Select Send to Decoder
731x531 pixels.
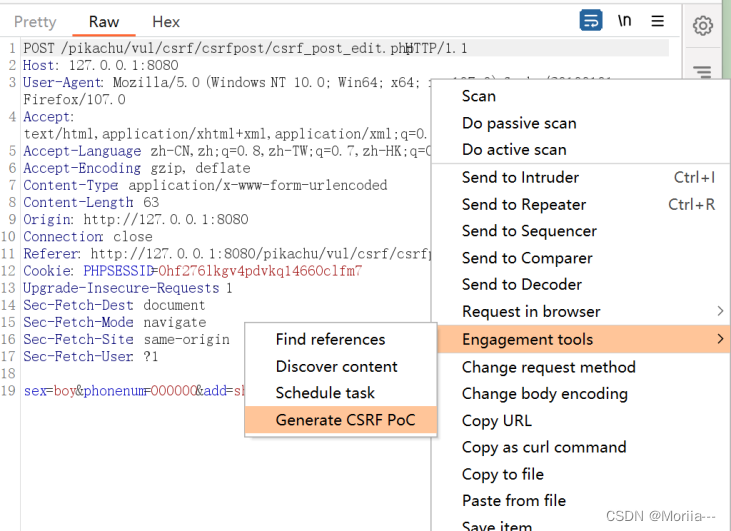tap(580, 284)
